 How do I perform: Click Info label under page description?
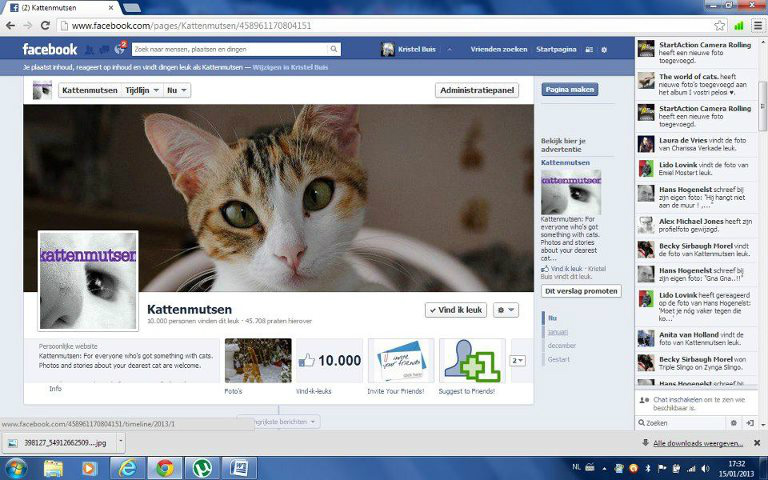(x=55, y=388)
